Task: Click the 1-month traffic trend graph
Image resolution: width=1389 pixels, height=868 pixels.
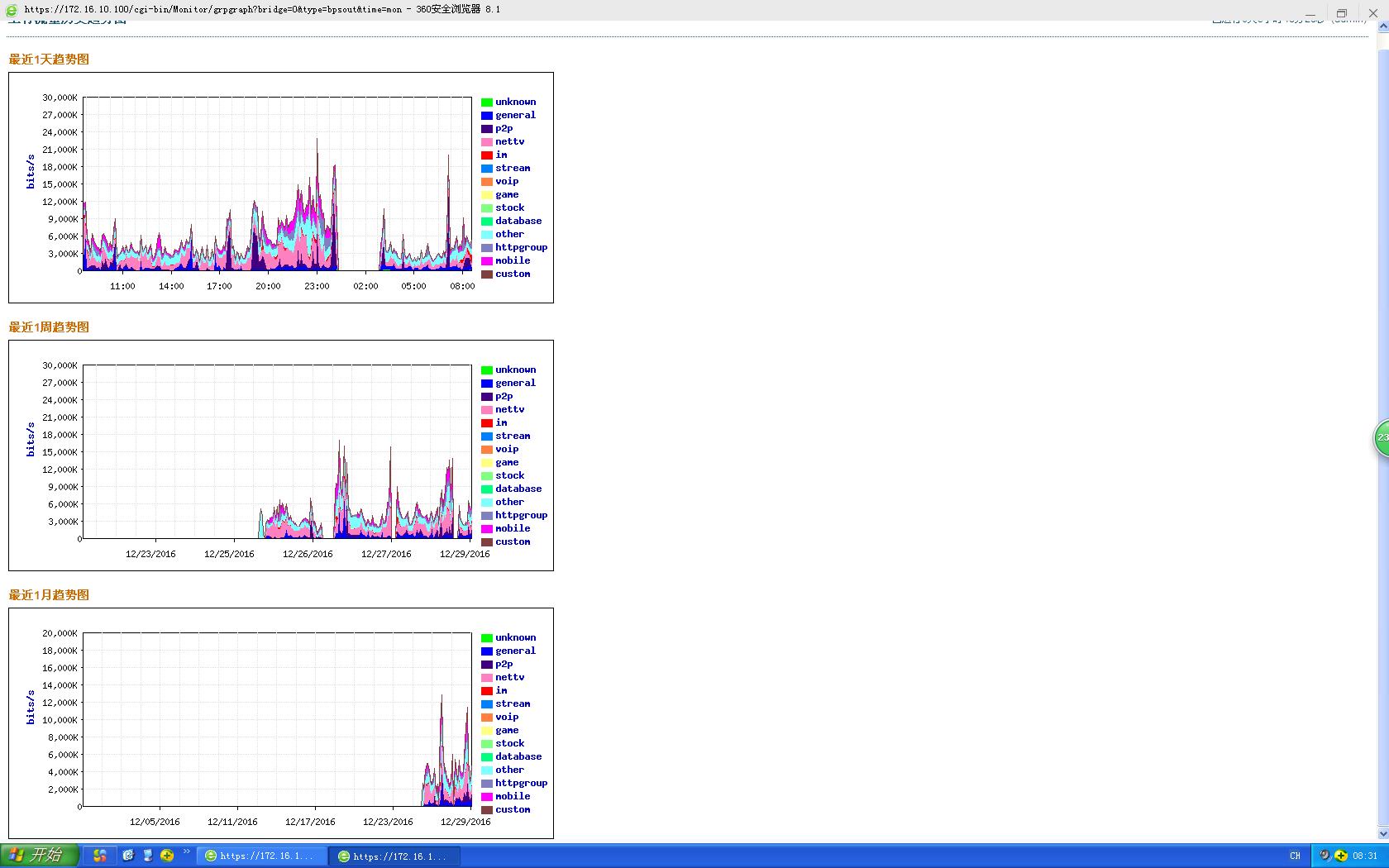Action: point(281,723)
